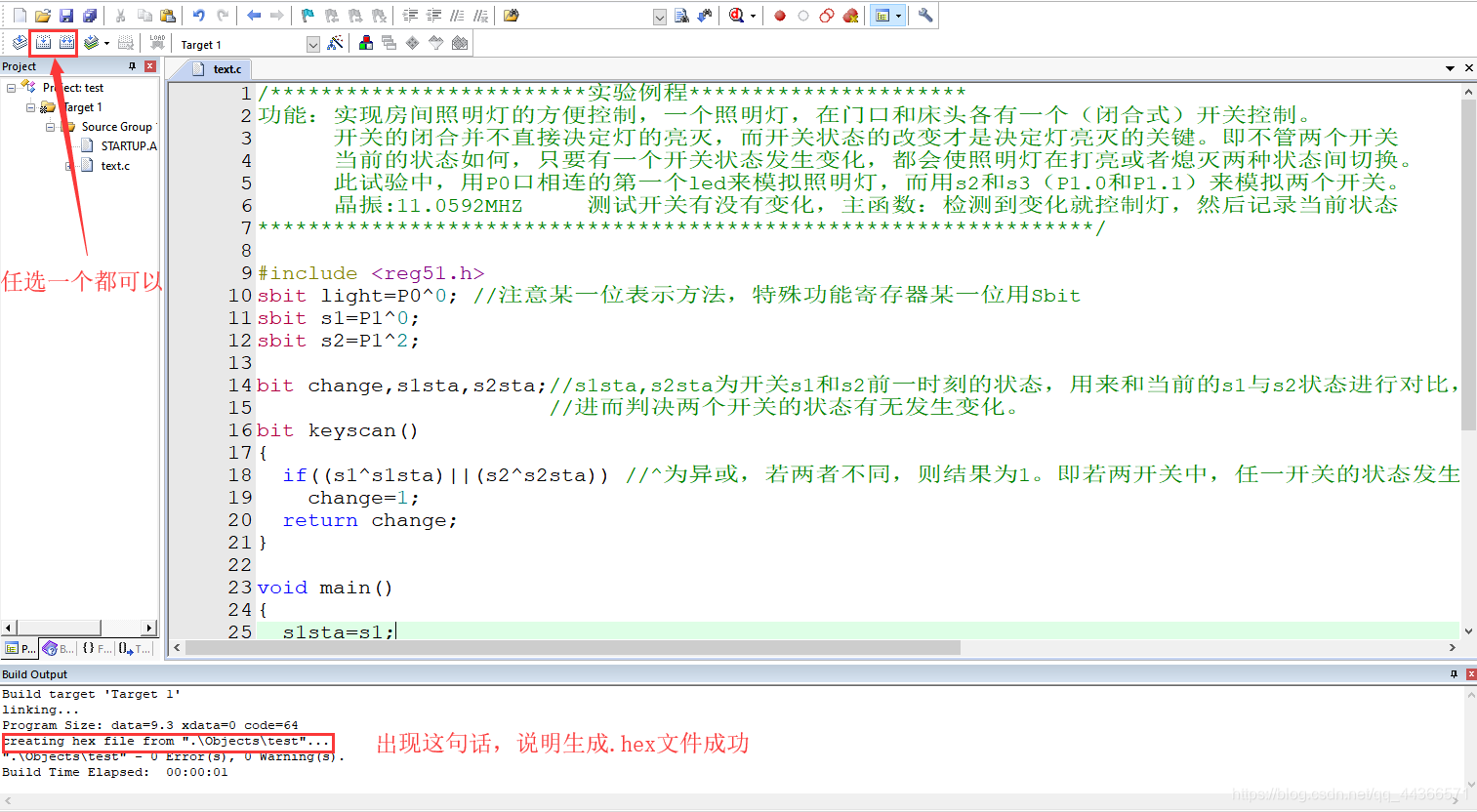Click the Batch Build icon

pos(91,43)
